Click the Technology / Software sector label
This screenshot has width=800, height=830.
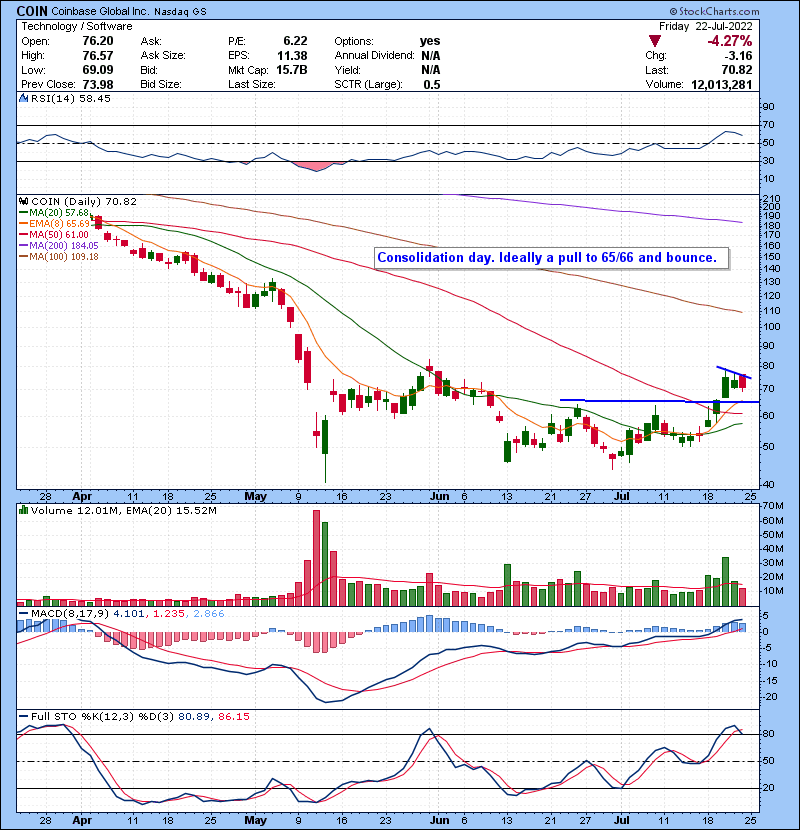click(77, 26)
